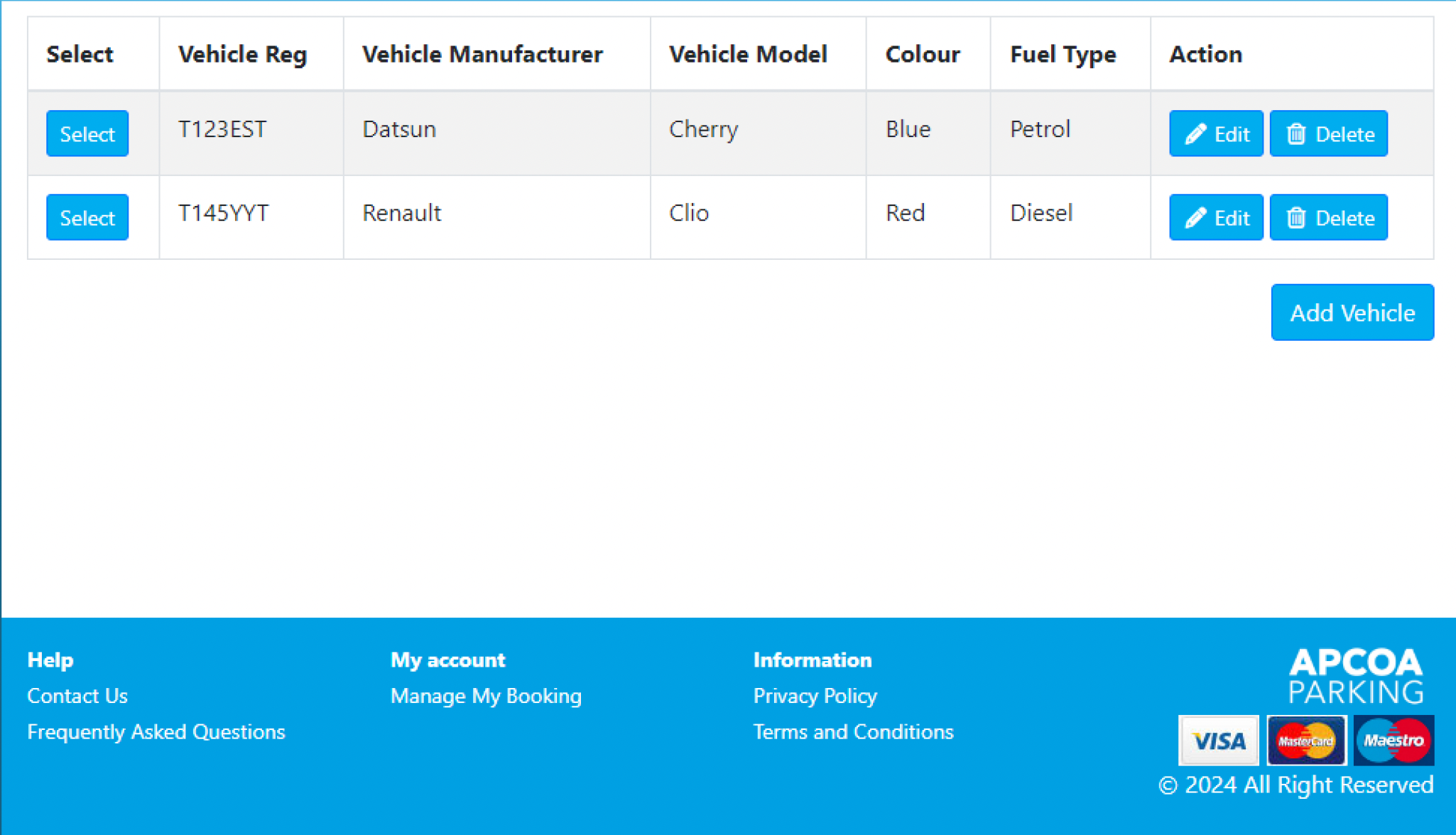
Task: Click the Vehicle Manufacturer column header
Action: click(x=482, y=54)
